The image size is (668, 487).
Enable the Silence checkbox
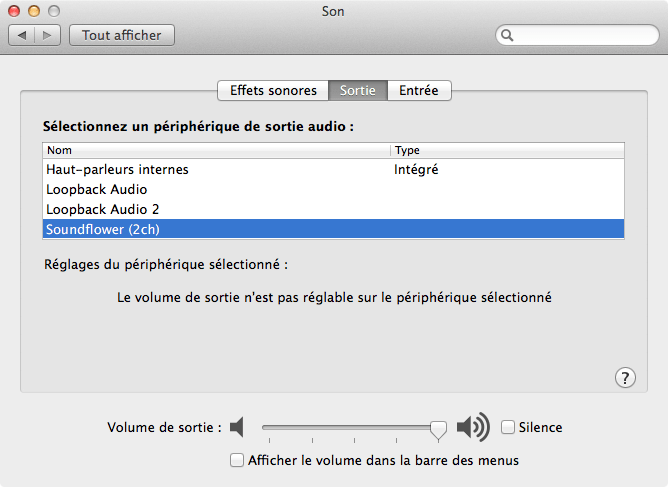tap(508, 428)
